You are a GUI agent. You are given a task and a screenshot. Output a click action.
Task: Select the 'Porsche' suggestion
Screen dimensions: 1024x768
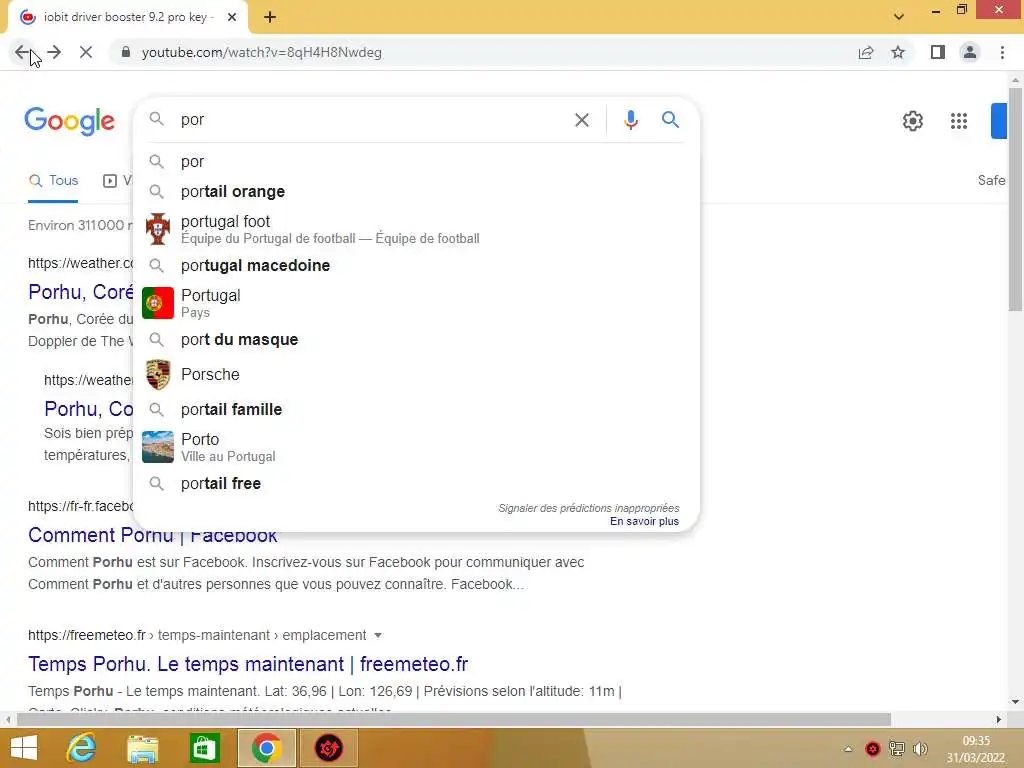[416, 374]
